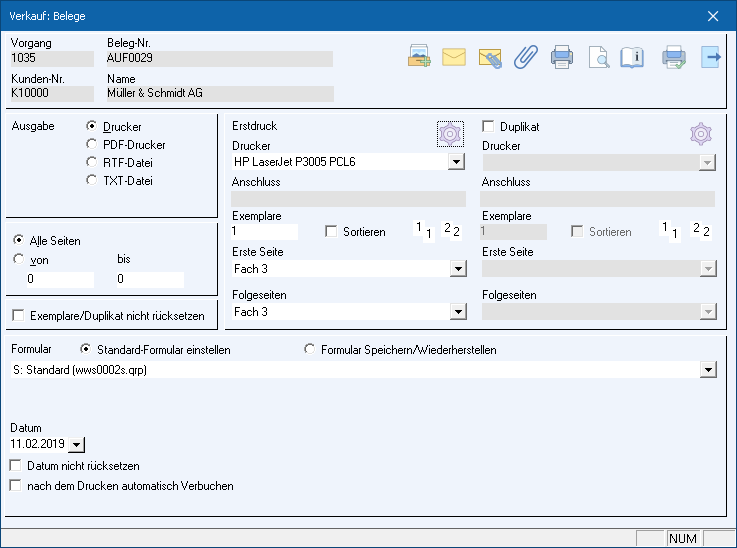
Task: Expand the HP LaserJet printer dropdown
Action: click(x=456, y=161)
